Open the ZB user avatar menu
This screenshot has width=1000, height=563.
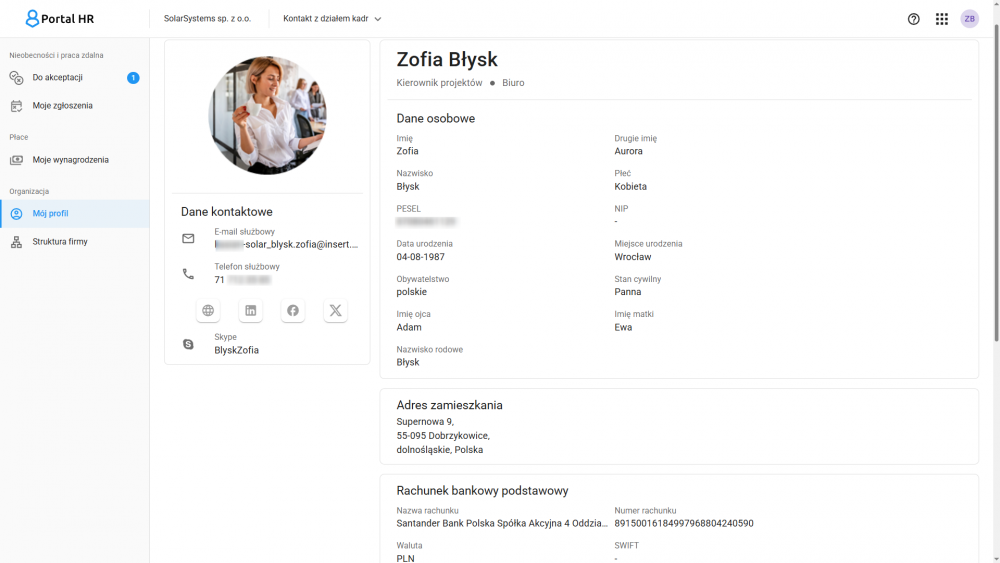pos(969,19)
